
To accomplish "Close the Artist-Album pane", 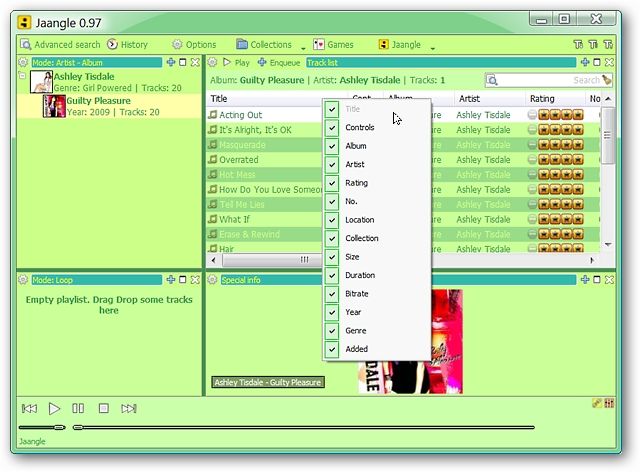I will pyautogui.click(x=195, y=62).
